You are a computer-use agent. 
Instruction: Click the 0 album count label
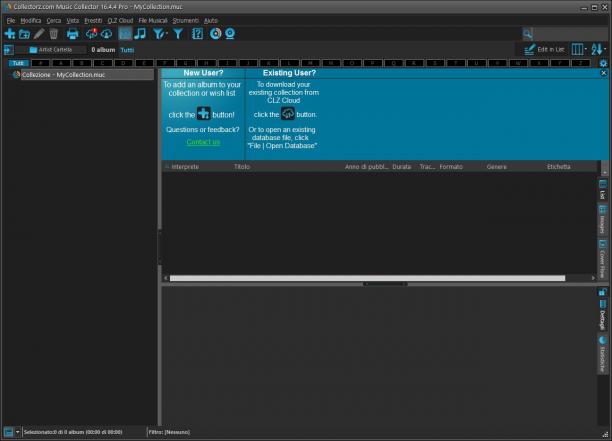tap(103, 50)
